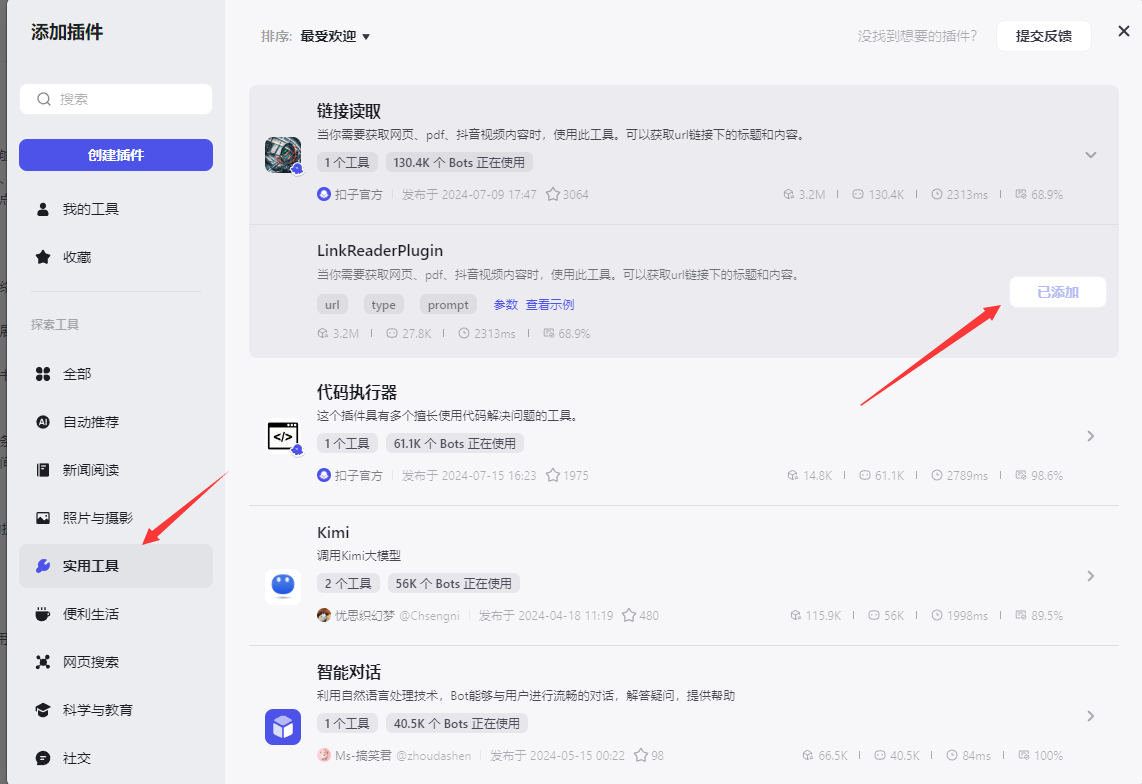Click the 提交反馈 button
This screenshot has width=1142, height=784.
(1044, 36)
